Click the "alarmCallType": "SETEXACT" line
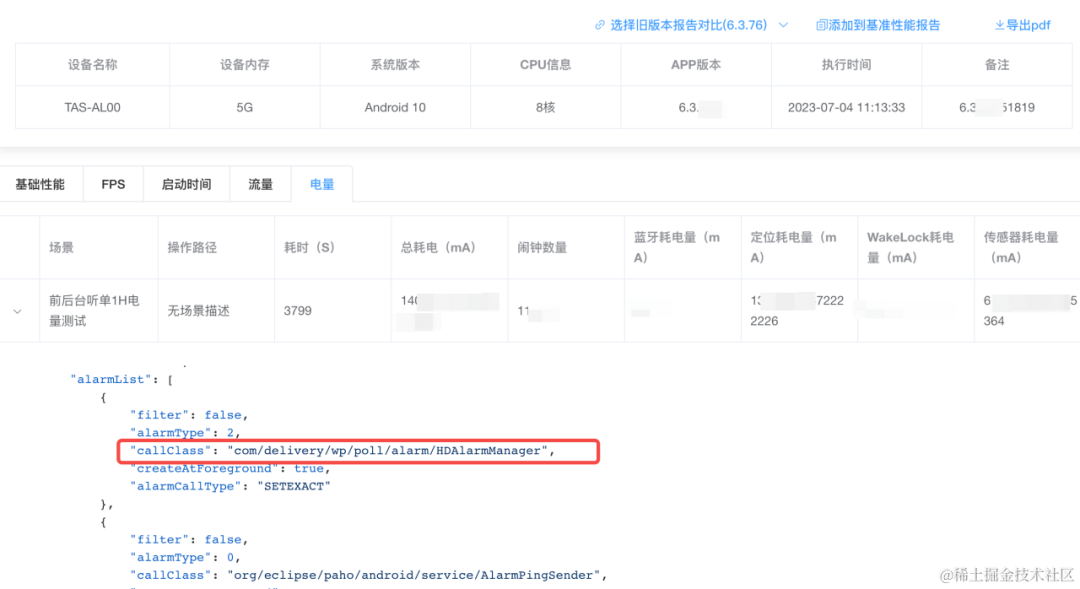 pos(230,486)
